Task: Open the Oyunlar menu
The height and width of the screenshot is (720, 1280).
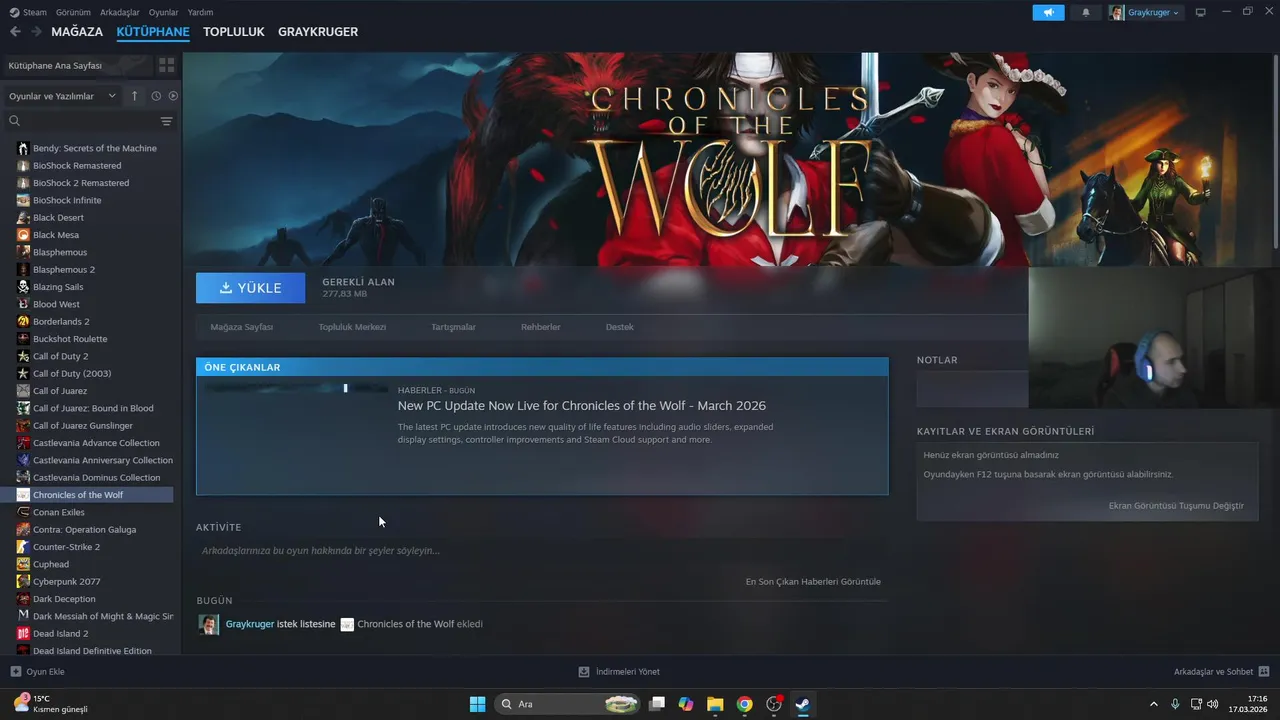Action: [164, 12]
